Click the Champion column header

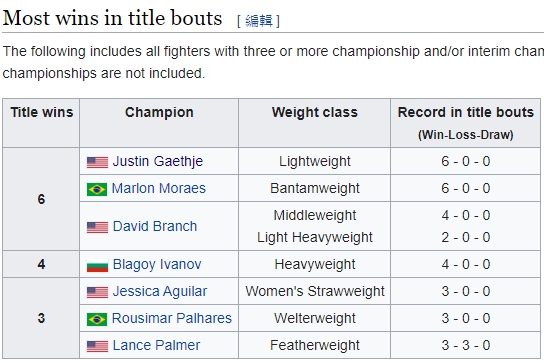(x=159, y=123)
